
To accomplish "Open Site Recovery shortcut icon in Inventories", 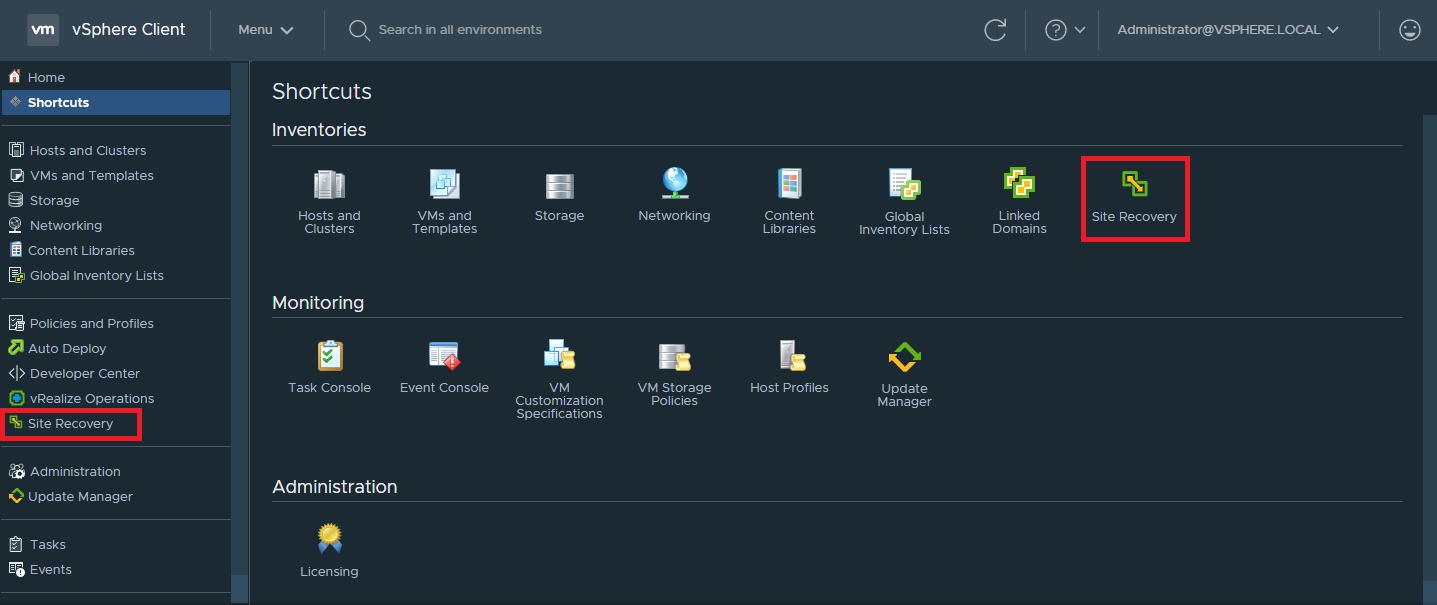I will point(1134,184).
